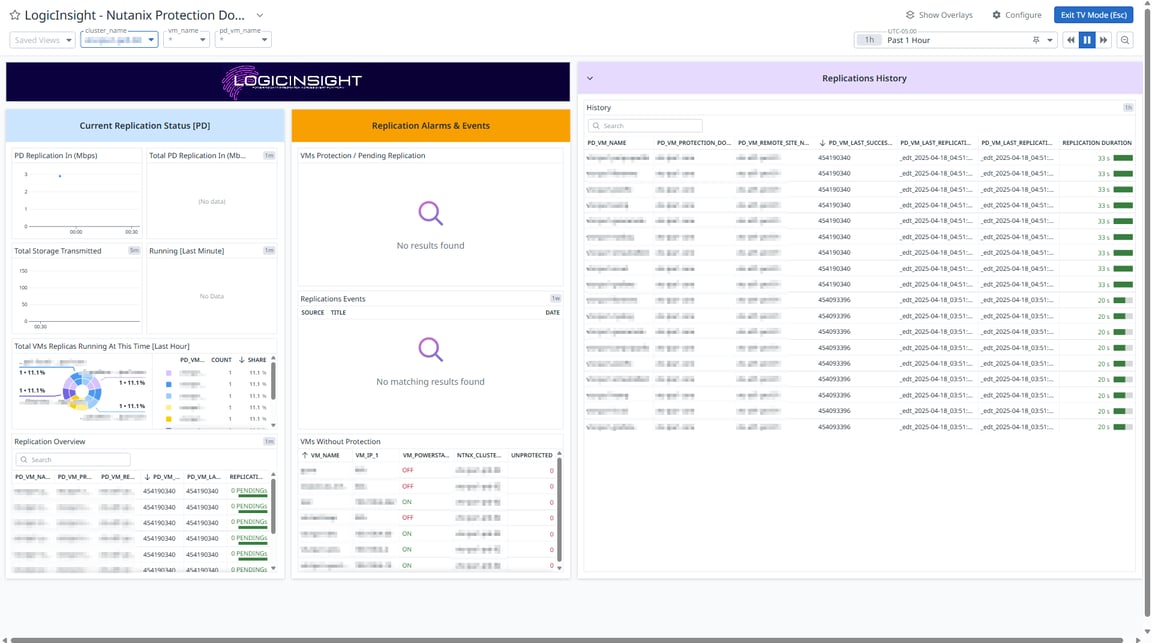This screenshot has height=643, width=1152.
Task: Zoom out the time range
Action: [1125, 40]
